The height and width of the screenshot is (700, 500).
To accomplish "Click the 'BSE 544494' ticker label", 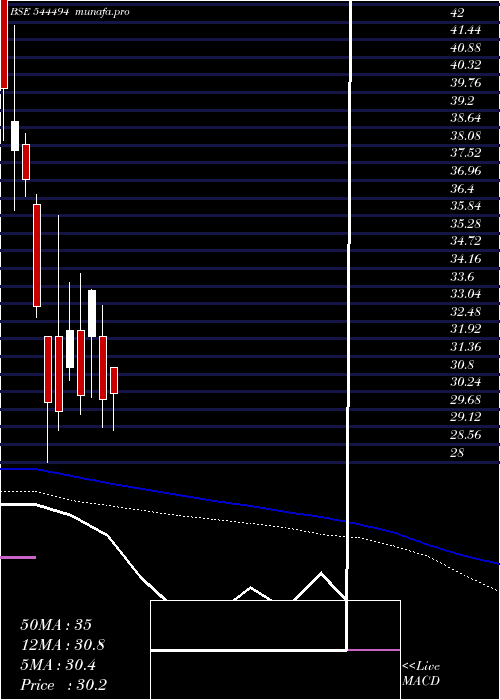I will (x=39, y=12).
